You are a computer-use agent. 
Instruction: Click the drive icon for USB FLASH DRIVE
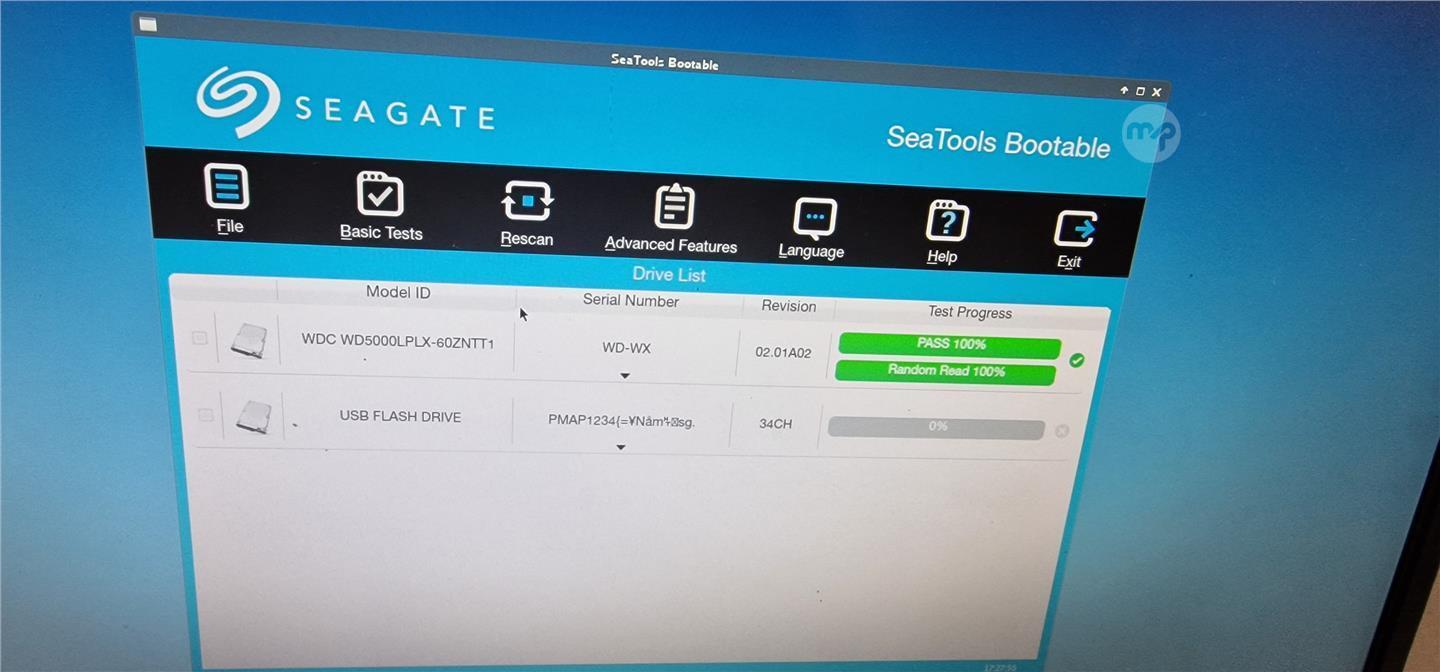(254, 416)
